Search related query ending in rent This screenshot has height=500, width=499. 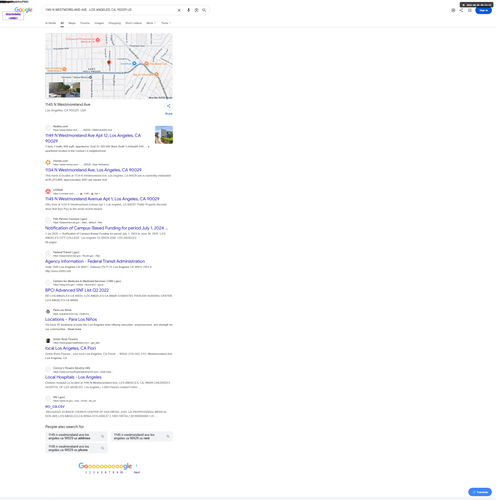pyautogui.click(x=142, y=437)
